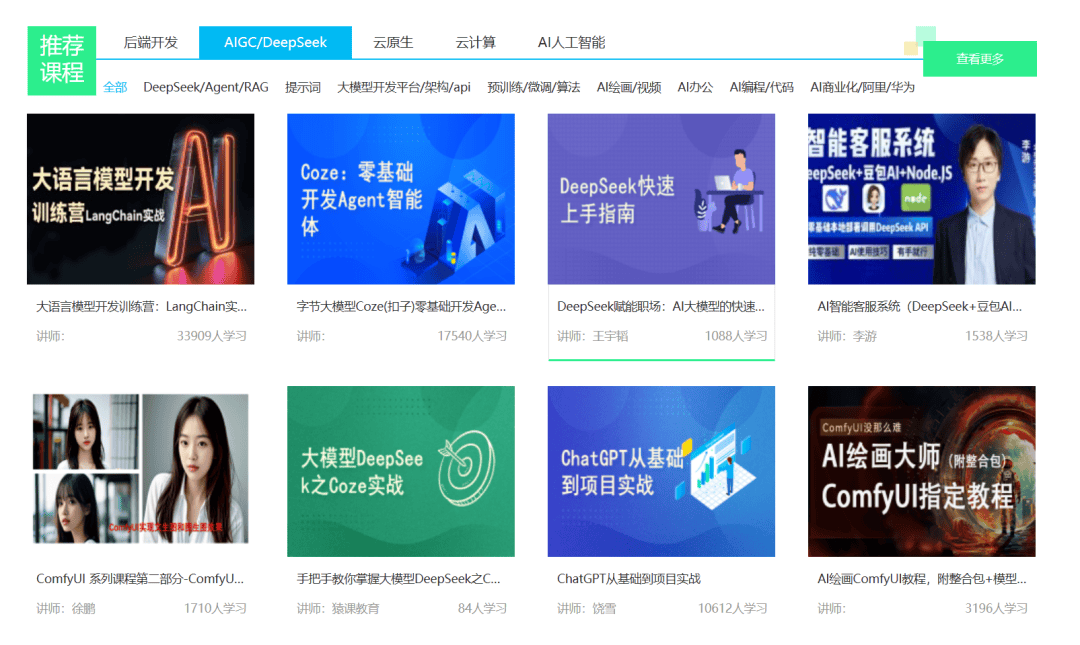Viewport: 1080px width, 645px height.
Task: Click the title 手把手教你掌握大模型DeepSeek之C...
Action: click(x=399, y=579)
